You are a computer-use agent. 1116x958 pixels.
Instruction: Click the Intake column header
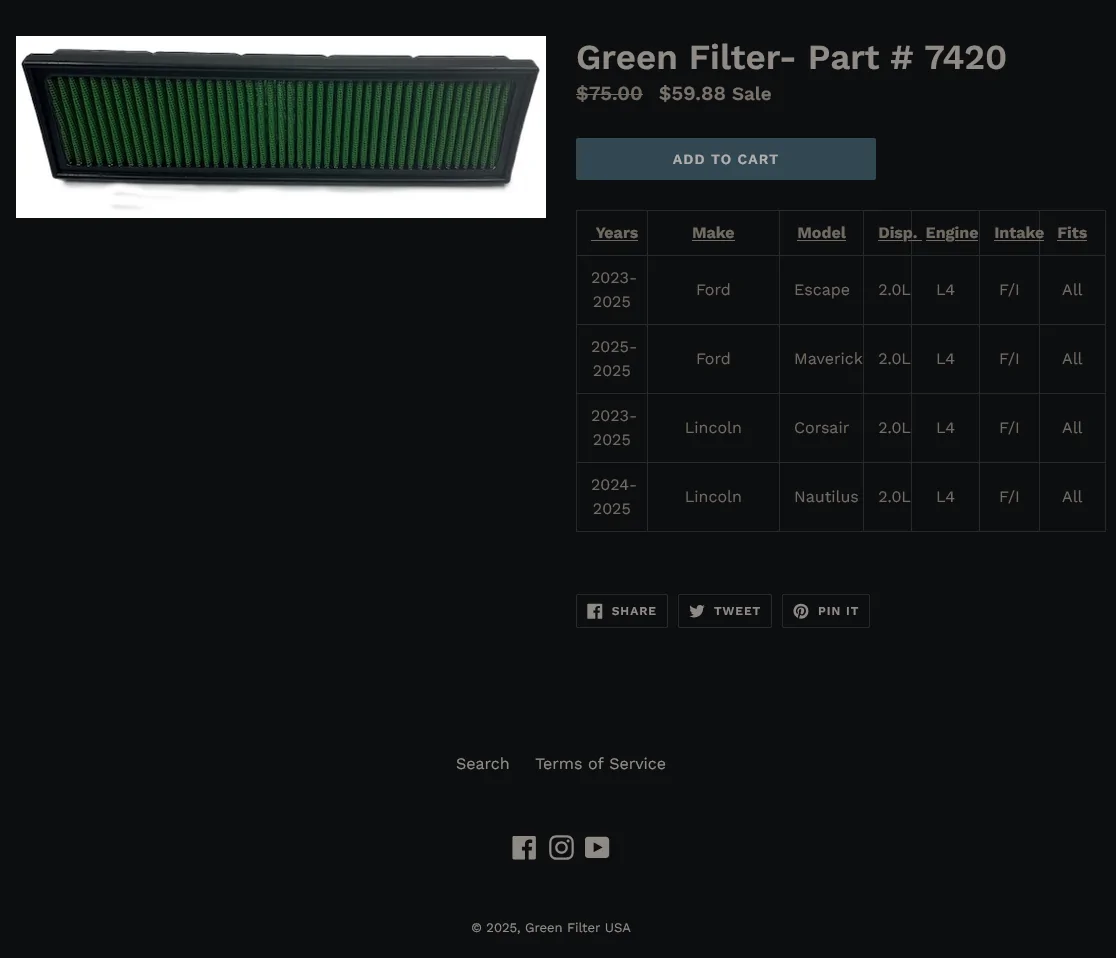click(1018, 233)
